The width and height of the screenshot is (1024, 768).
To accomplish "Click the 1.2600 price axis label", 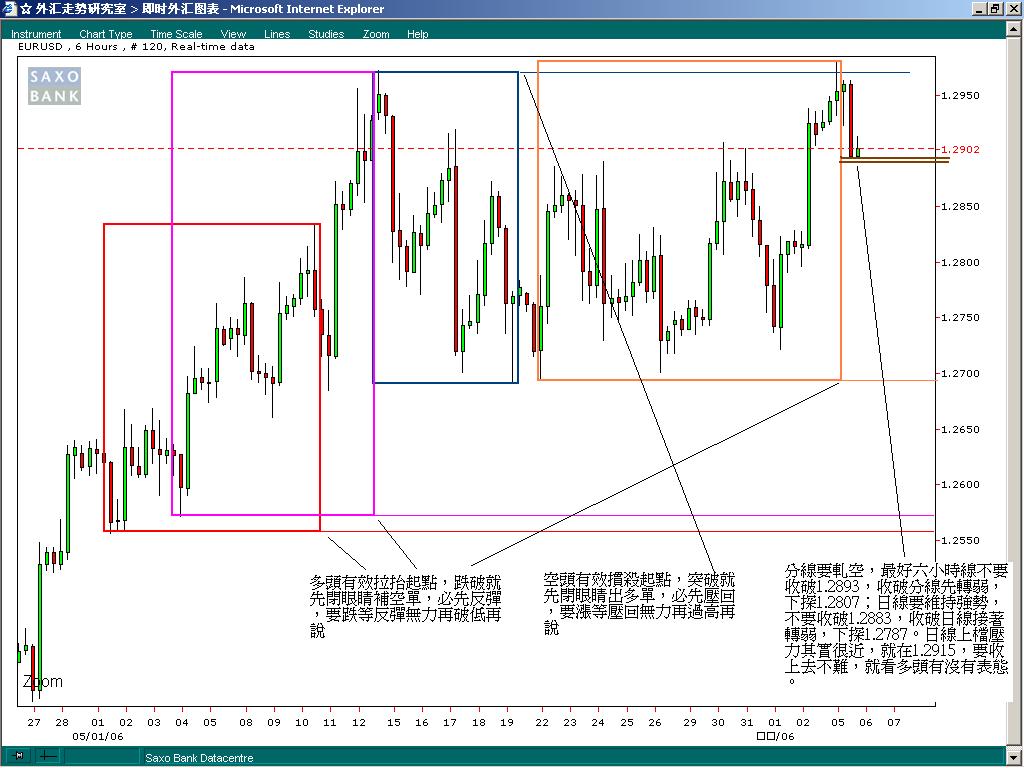I will coord(960,485).
